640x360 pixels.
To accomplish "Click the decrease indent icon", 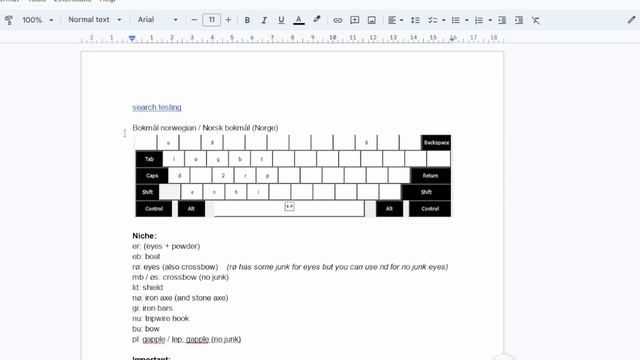I will point(502,20).
